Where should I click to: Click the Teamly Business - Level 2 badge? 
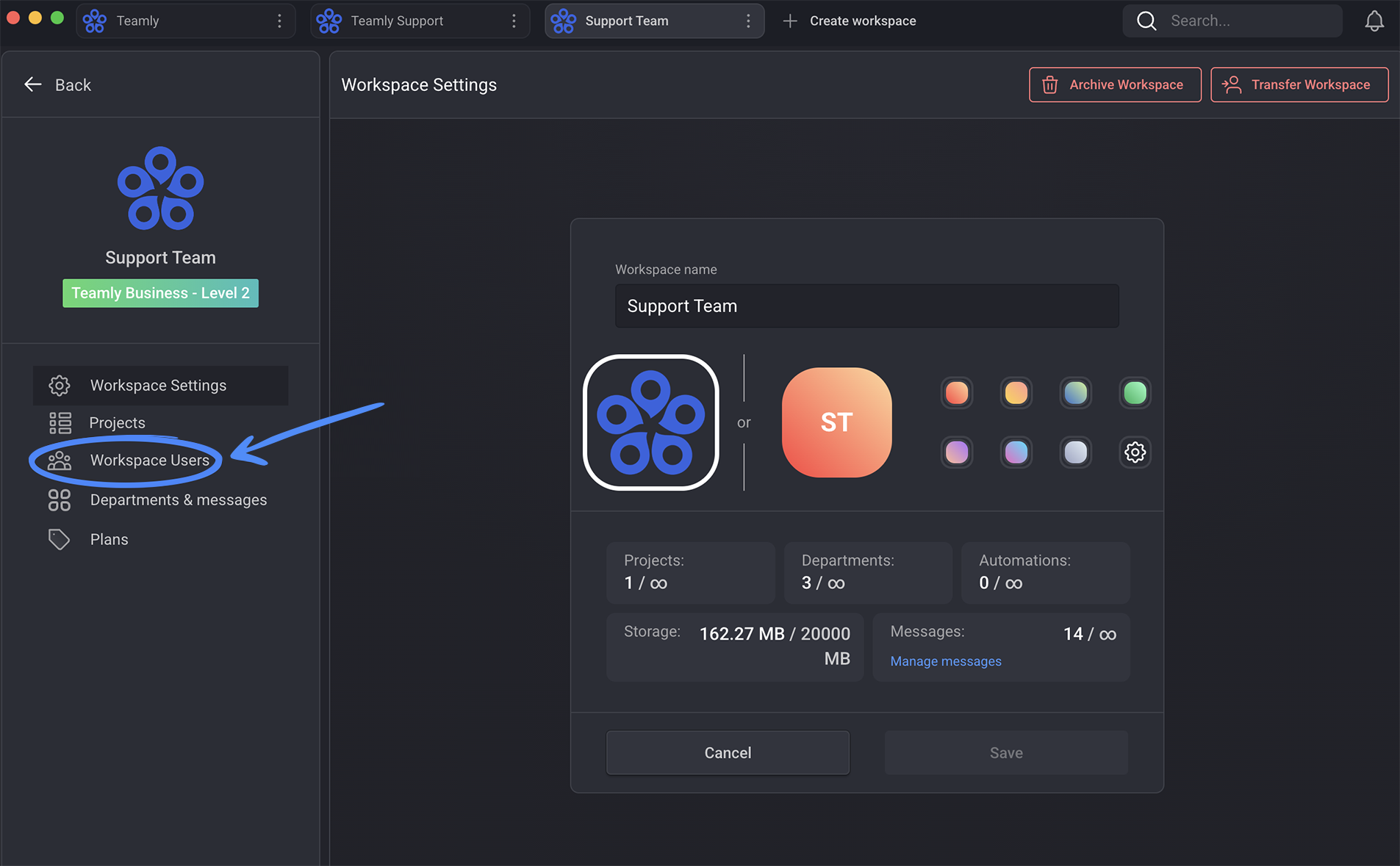(x=160, y=293)
